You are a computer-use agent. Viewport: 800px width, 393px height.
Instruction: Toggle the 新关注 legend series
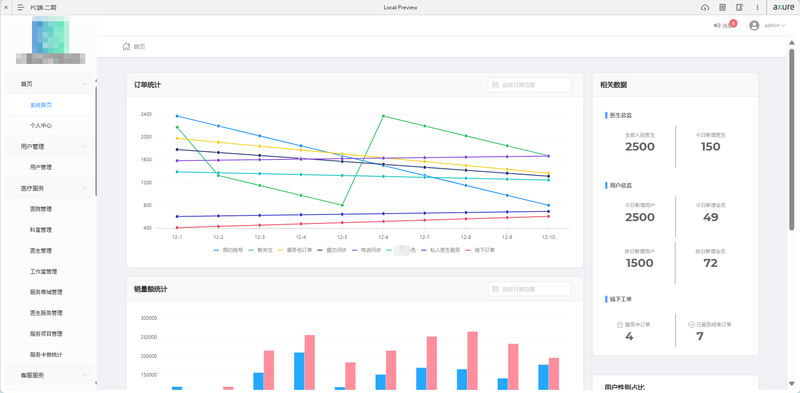(260, 250)
